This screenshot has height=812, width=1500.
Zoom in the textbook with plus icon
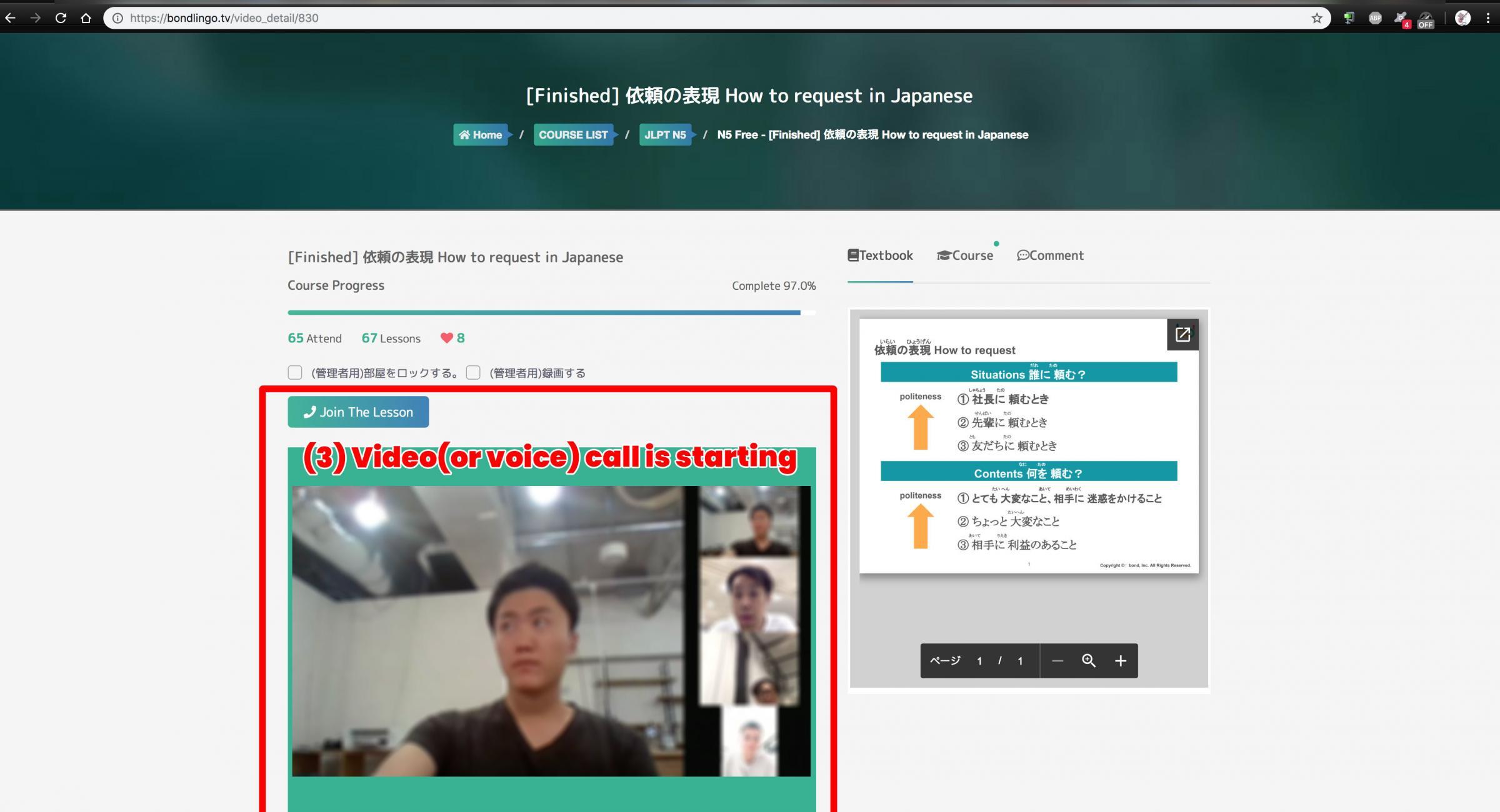tap(1120, 661)
